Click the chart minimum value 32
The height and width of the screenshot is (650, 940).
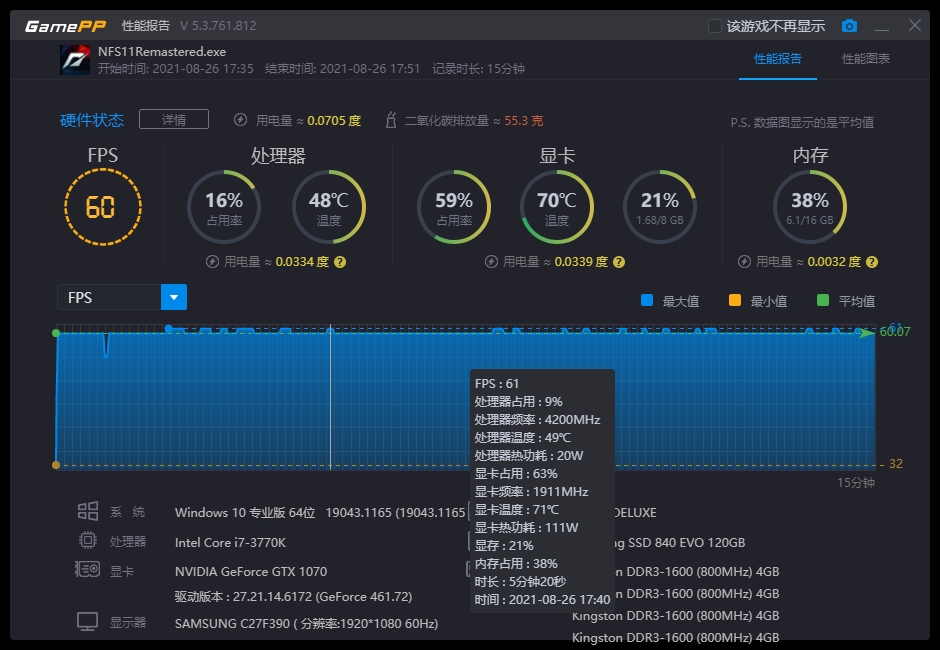(x=896, y=464)
